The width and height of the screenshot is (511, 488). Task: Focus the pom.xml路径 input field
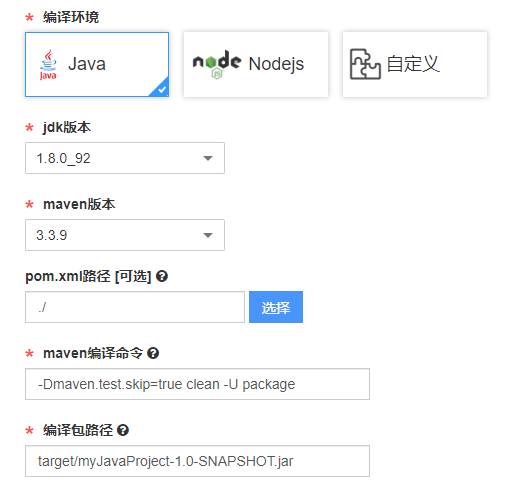point(135,307)
